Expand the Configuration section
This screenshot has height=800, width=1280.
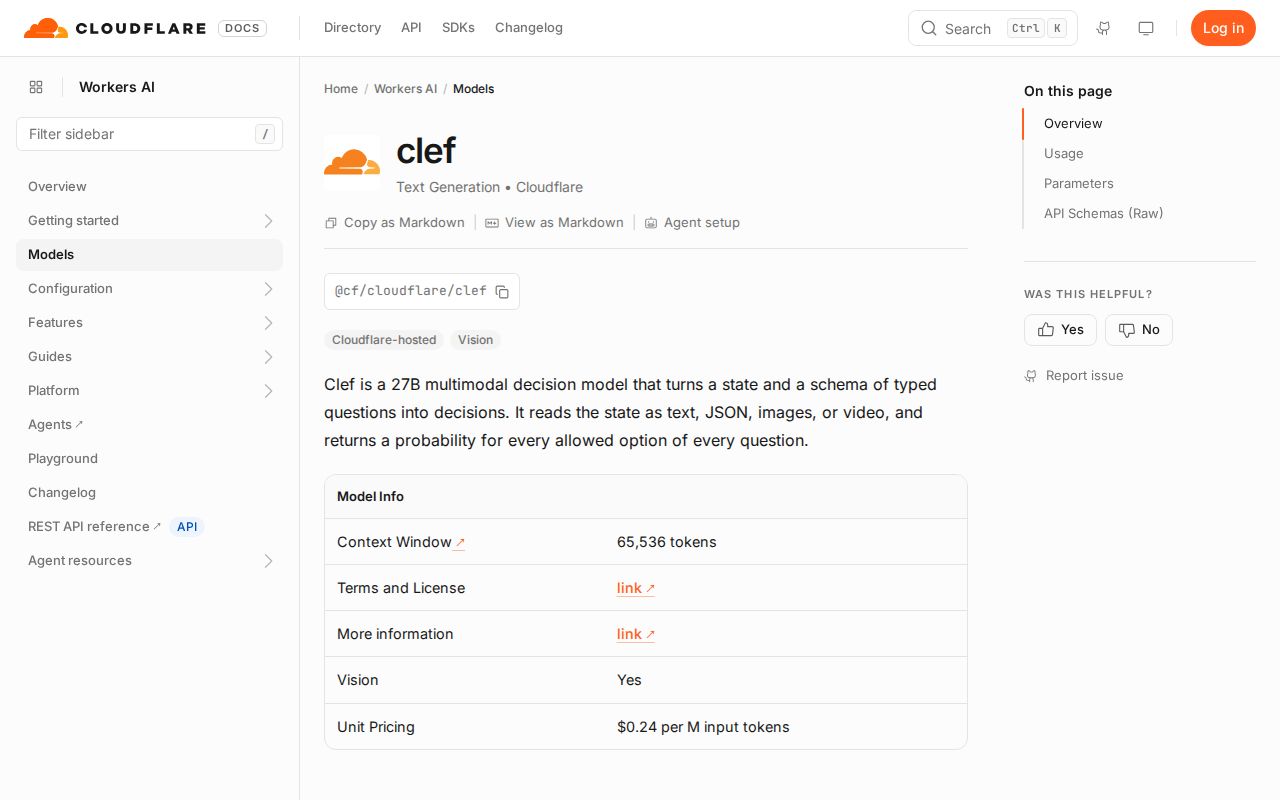(268, 289)
